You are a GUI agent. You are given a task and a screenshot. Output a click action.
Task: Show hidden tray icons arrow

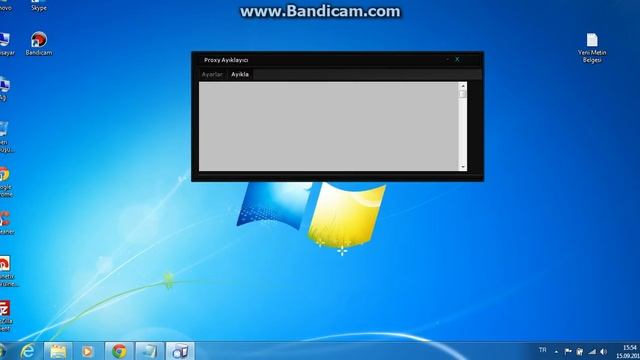tap(556, 351)
